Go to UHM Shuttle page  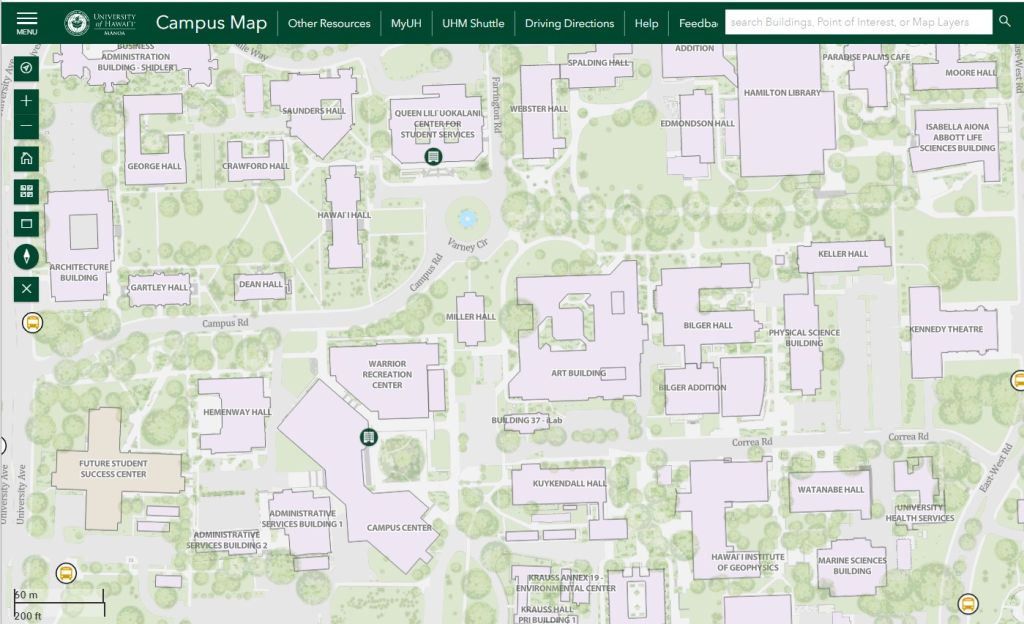point(476,23)
